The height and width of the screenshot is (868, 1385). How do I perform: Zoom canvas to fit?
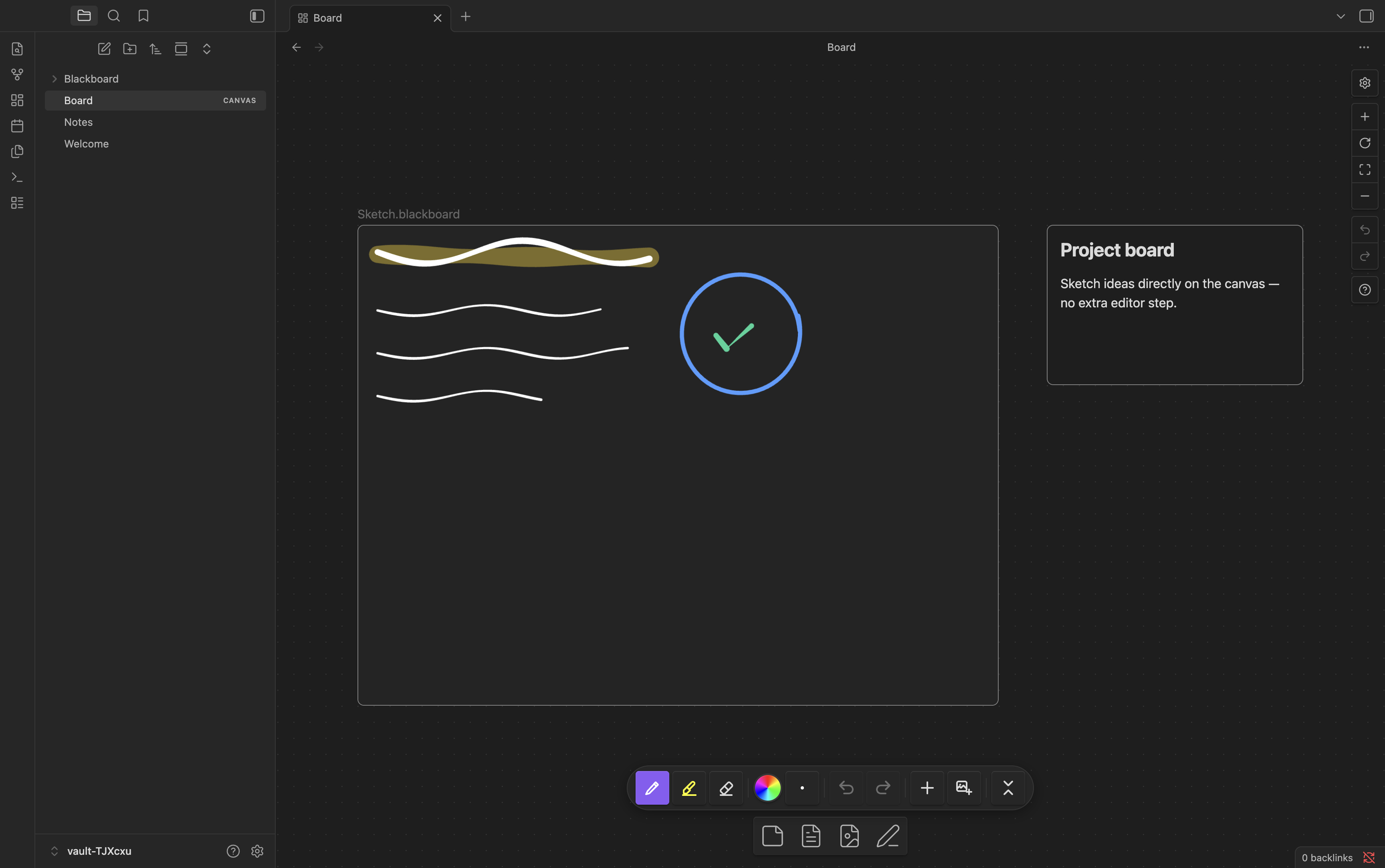[x=1365, y=170]
